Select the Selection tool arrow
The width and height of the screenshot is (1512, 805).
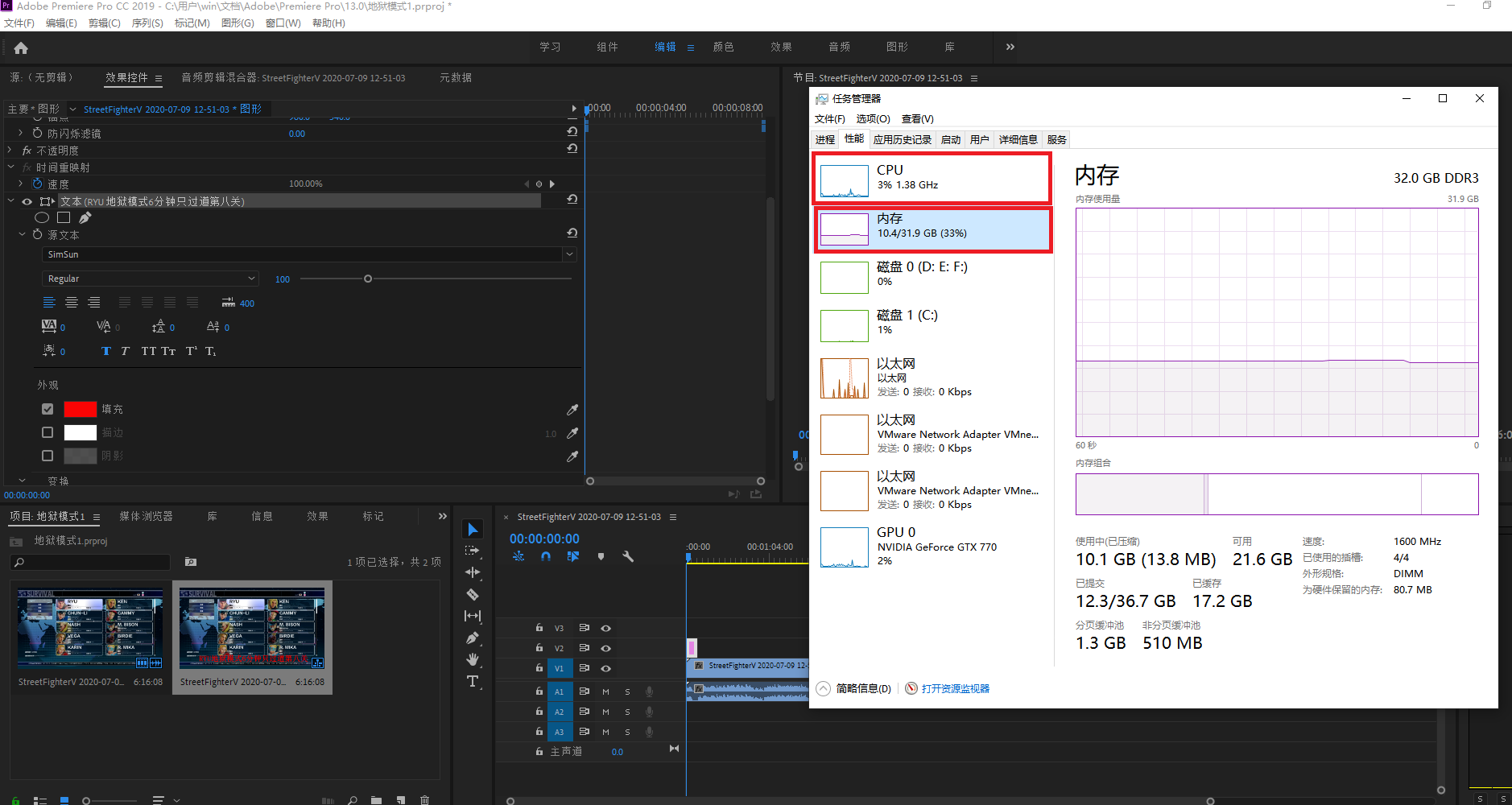click(473, 529)
